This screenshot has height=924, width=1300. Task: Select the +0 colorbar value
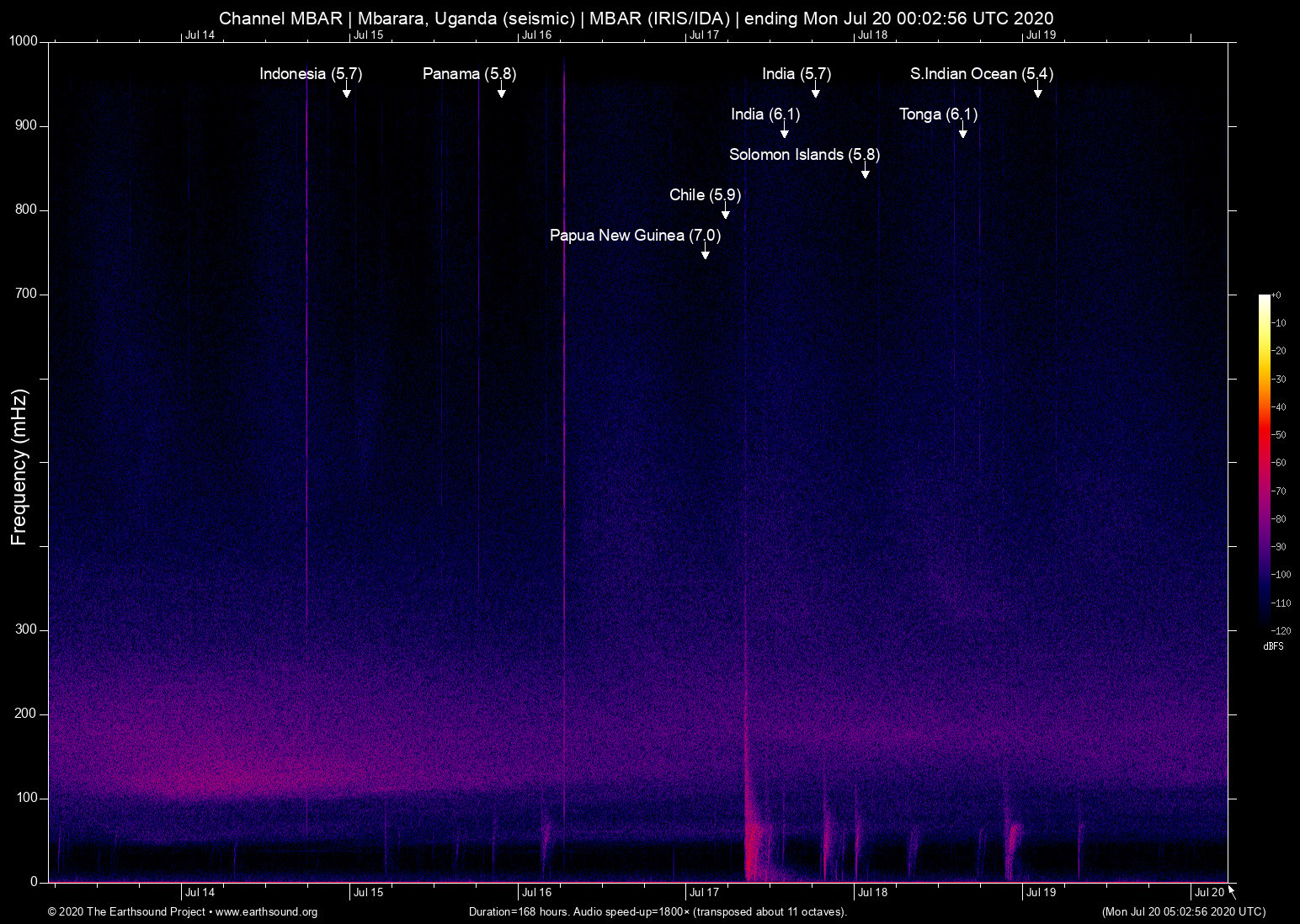(1276, 295)
